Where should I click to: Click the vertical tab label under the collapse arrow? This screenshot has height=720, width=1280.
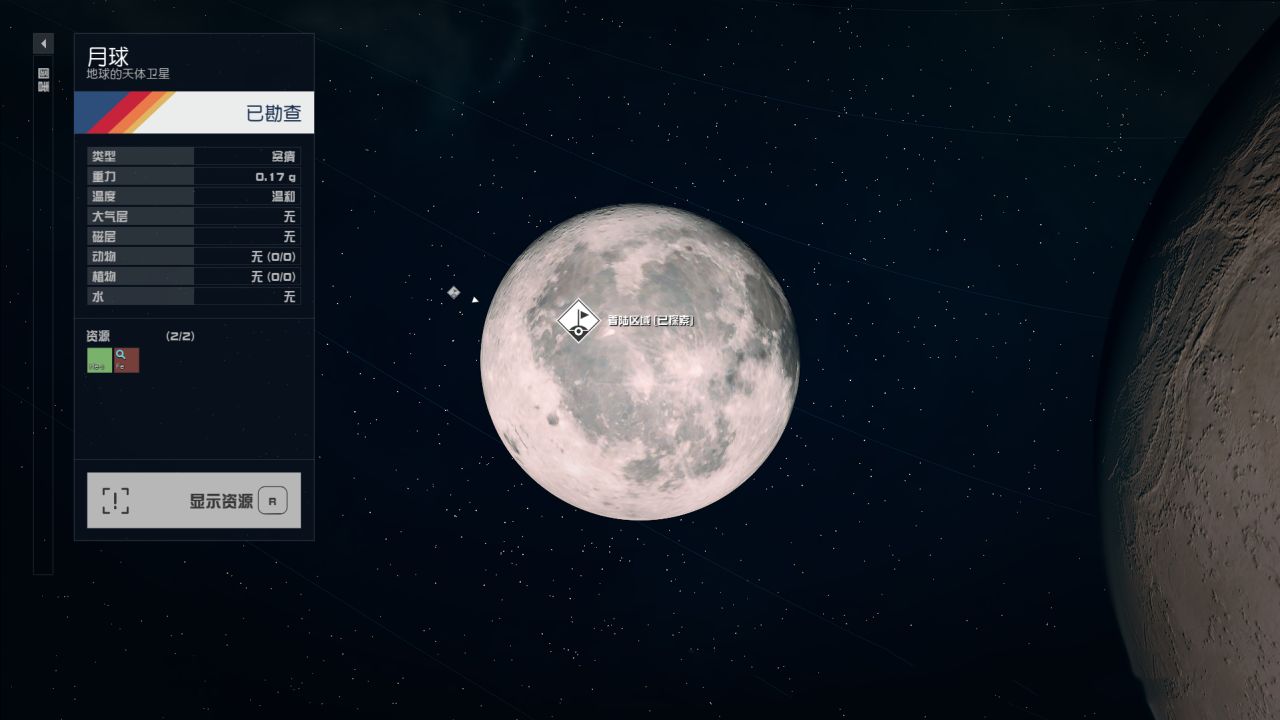pos(43,80)
